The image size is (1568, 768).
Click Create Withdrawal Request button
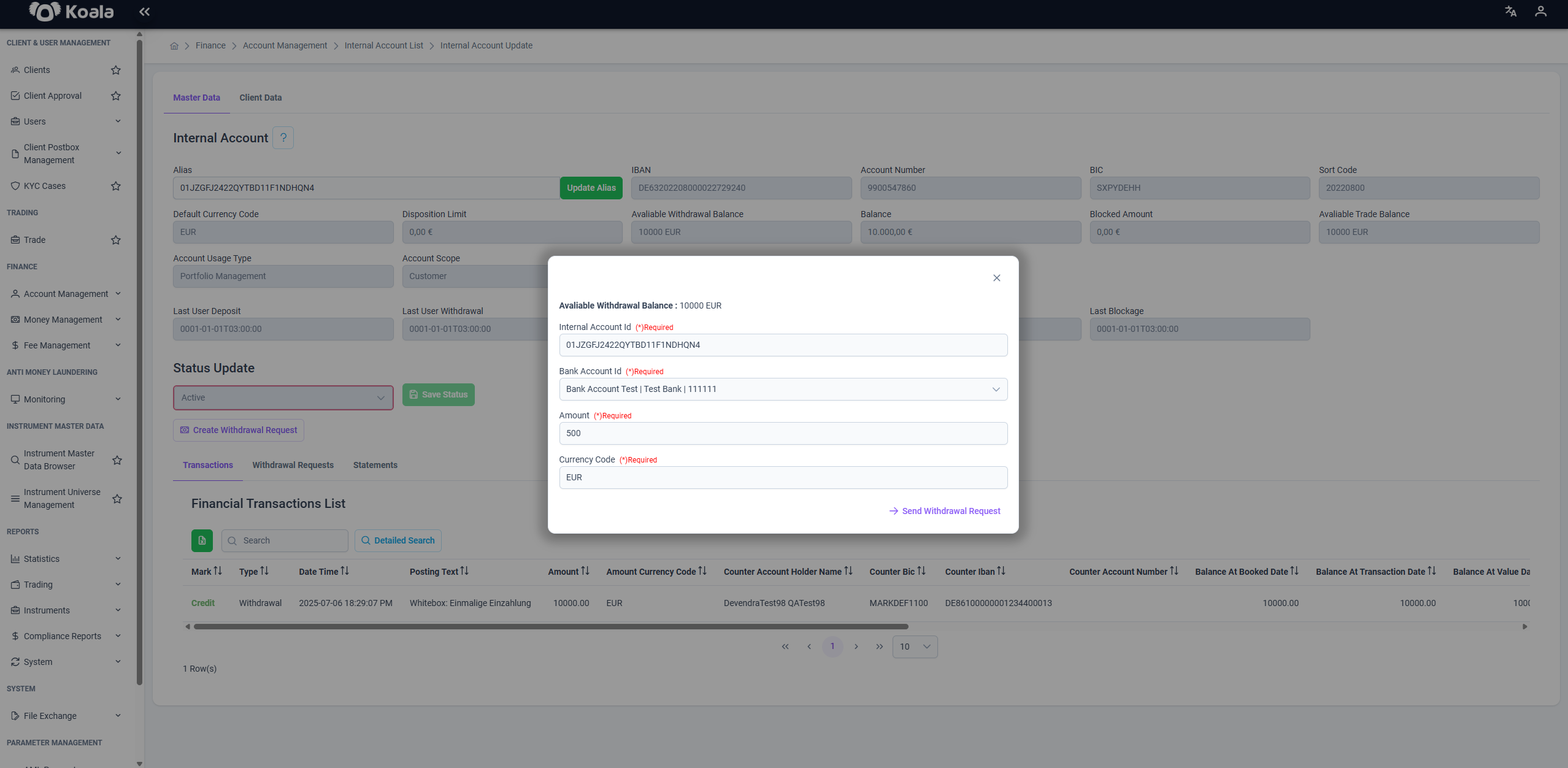tap(239, 430)
